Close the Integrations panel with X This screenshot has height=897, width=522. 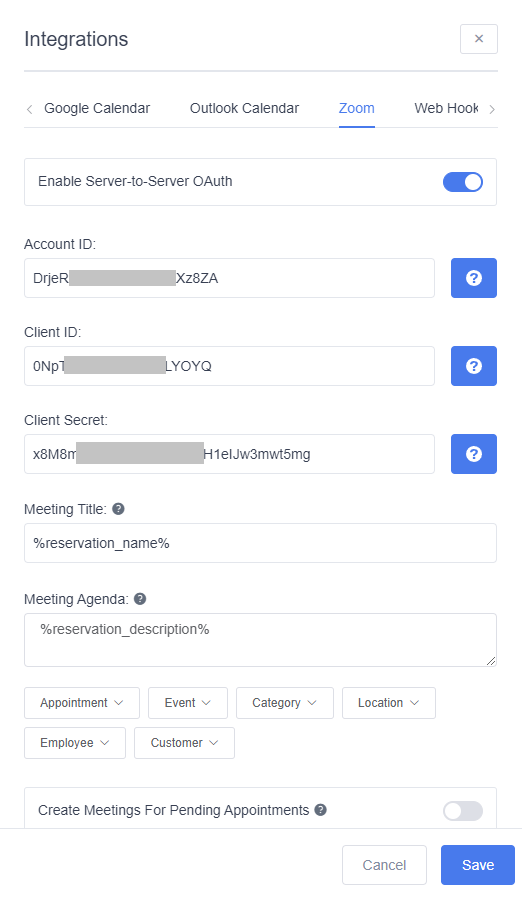pyautogui.click(x=478, y=39)
